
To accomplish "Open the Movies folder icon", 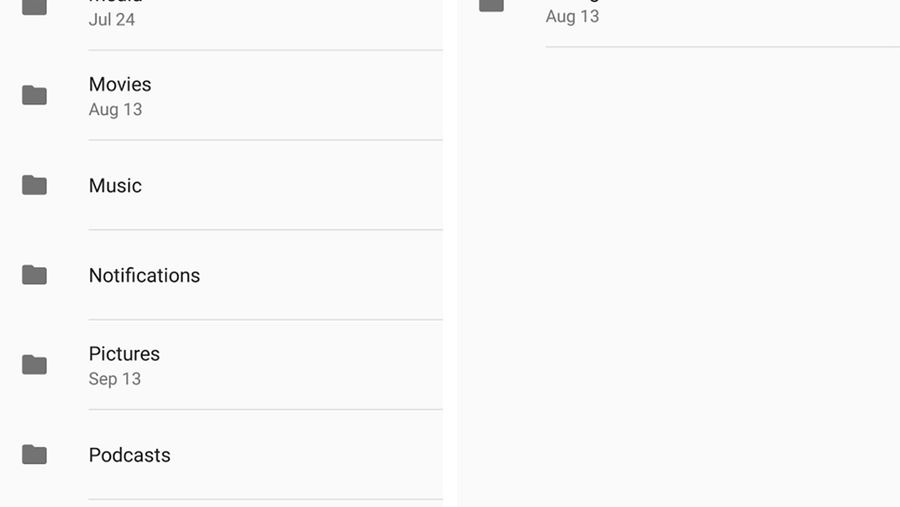I will (x=34, y=95).
